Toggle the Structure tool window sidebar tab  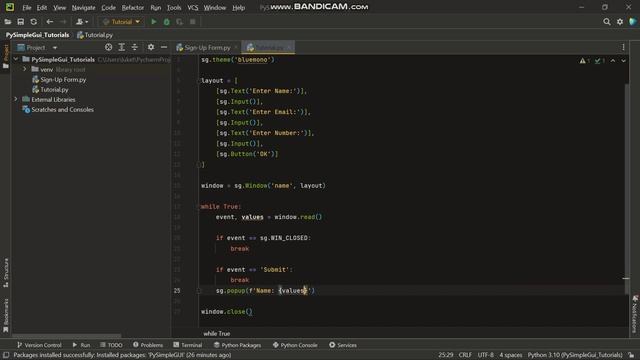(6, 273)
